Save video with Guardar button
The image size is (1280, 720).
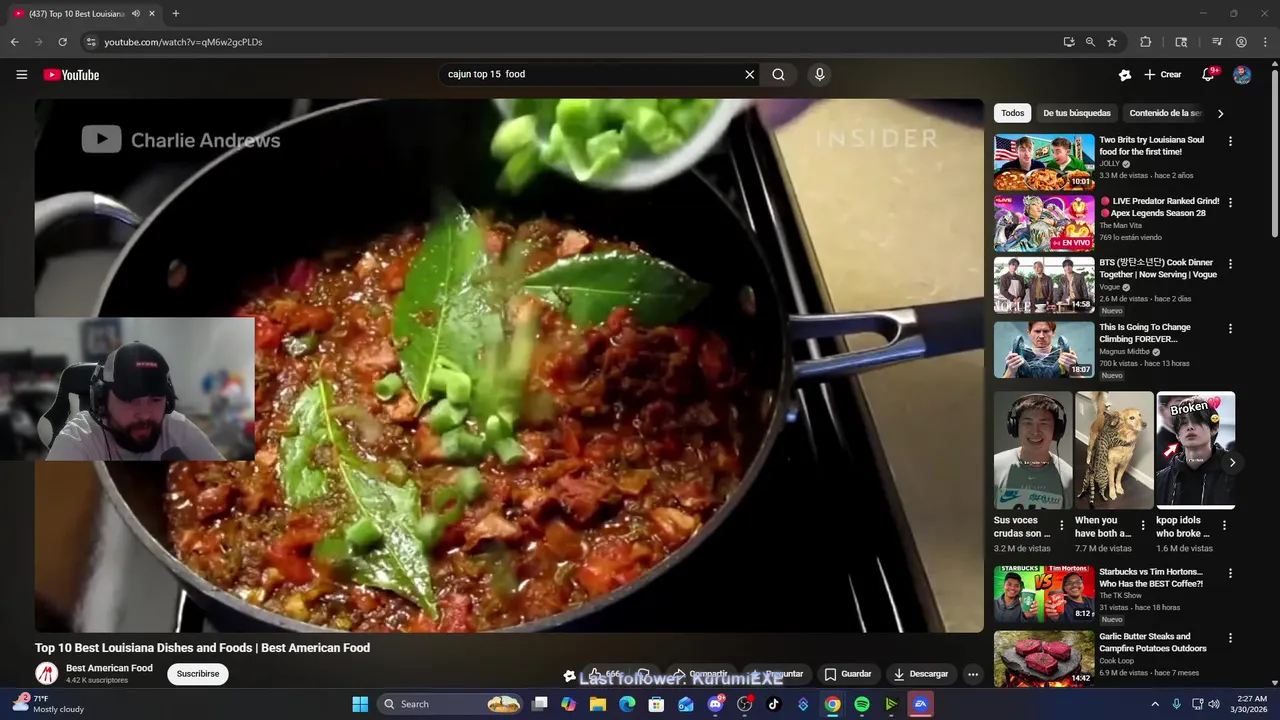coord(848,674)
